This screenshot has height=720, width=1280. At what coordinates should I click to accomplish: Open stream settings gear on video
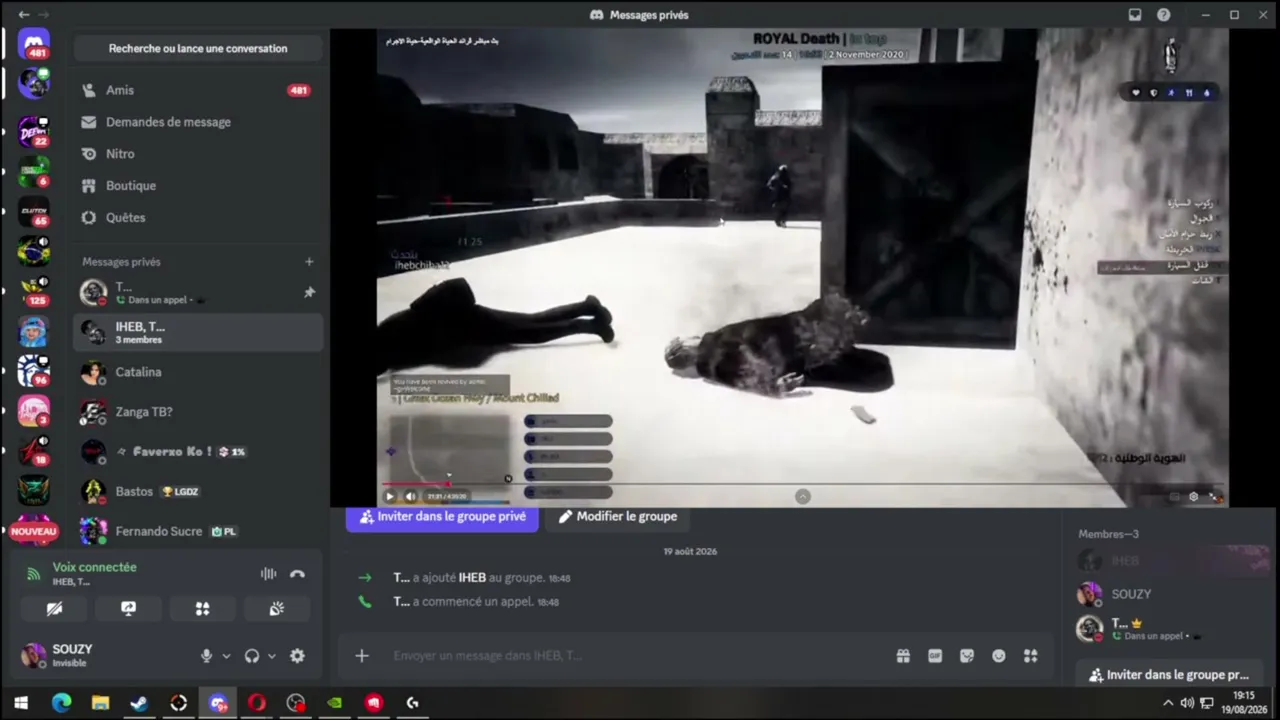tap(1193, 497)
